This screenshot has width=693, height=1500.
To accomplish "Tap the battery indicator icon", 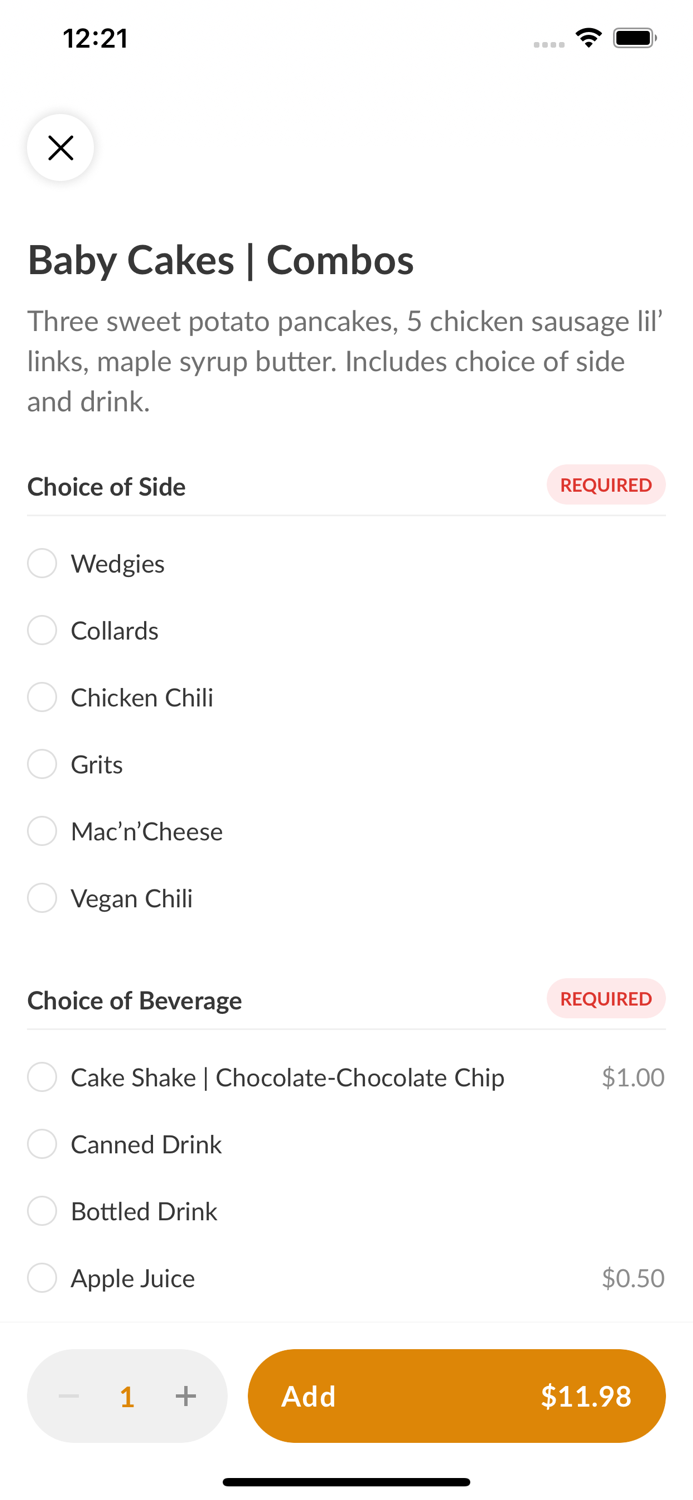I will click(x=634, y=37).
